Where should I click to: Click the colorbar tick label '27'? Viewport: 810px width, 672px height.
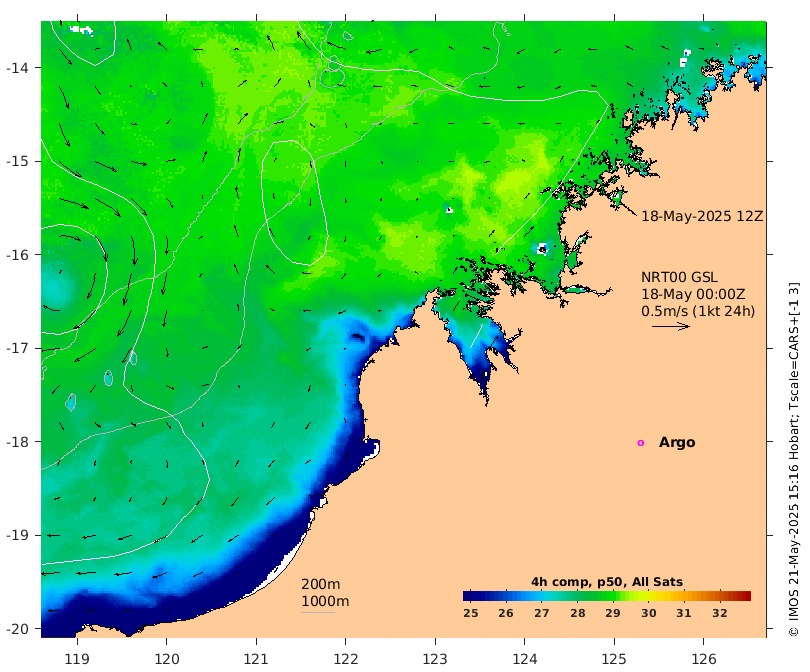tap(541, 613)
